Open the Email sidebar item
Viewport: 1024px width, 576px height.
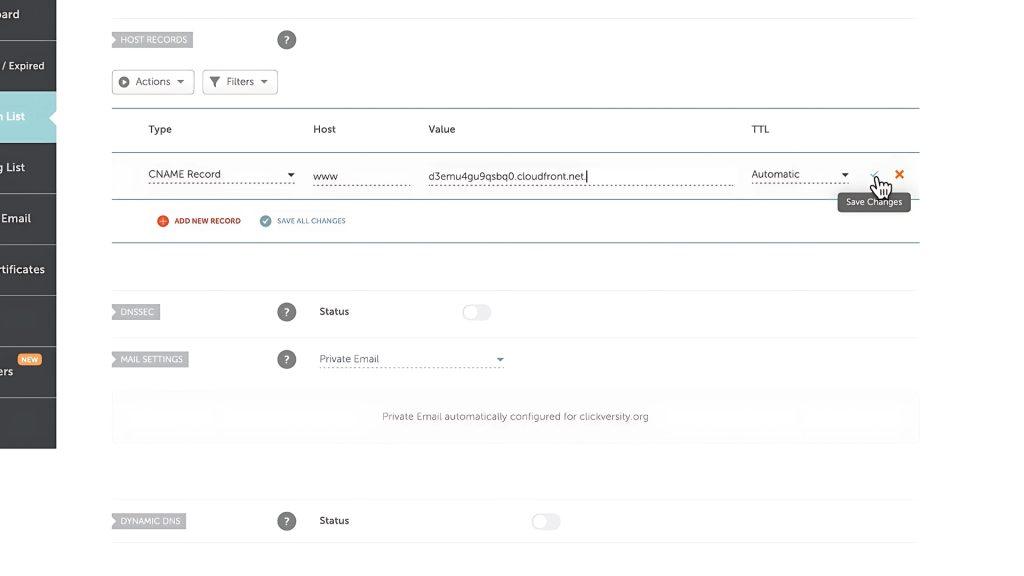coord(28,219)
